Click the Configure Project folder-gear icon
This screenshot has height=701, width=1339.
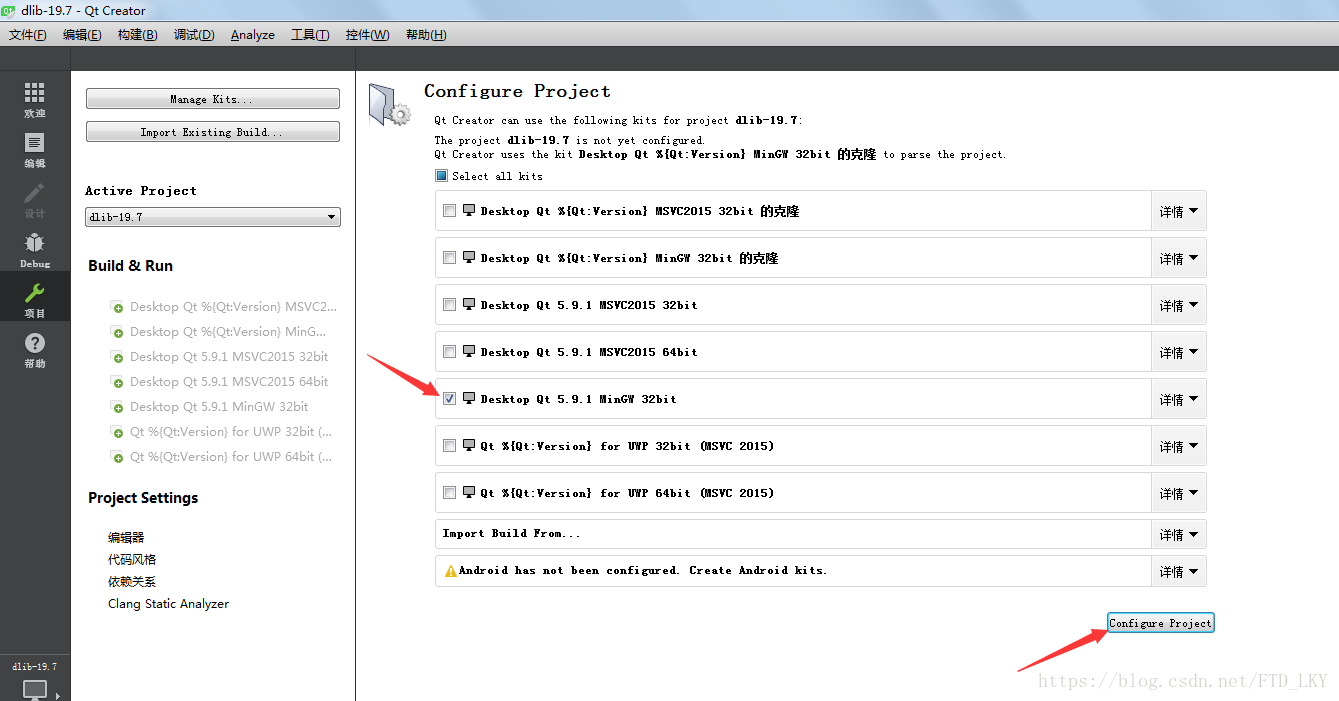tap(389, 104)
